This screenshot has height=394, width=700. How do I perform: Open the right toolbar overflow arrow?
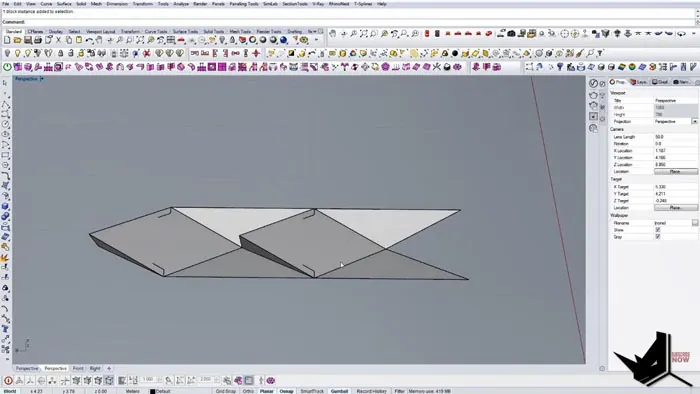(x=693, y=33)
